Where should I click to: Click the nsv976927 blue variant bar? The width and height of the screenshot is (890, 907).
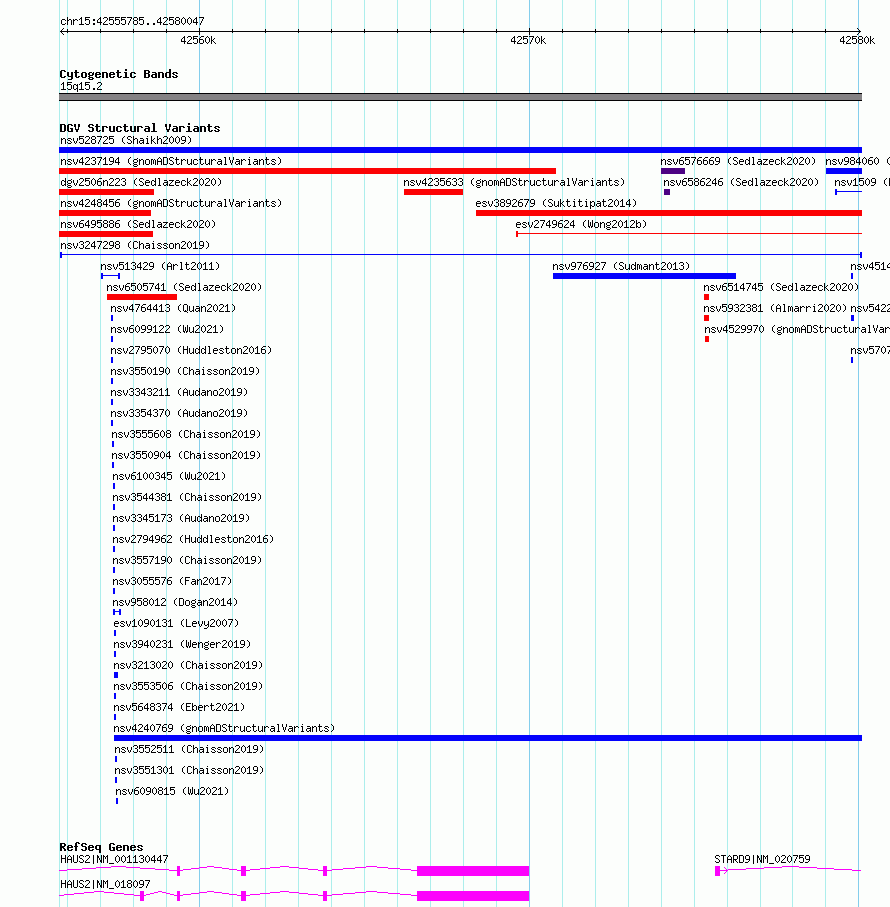(644, 276)
